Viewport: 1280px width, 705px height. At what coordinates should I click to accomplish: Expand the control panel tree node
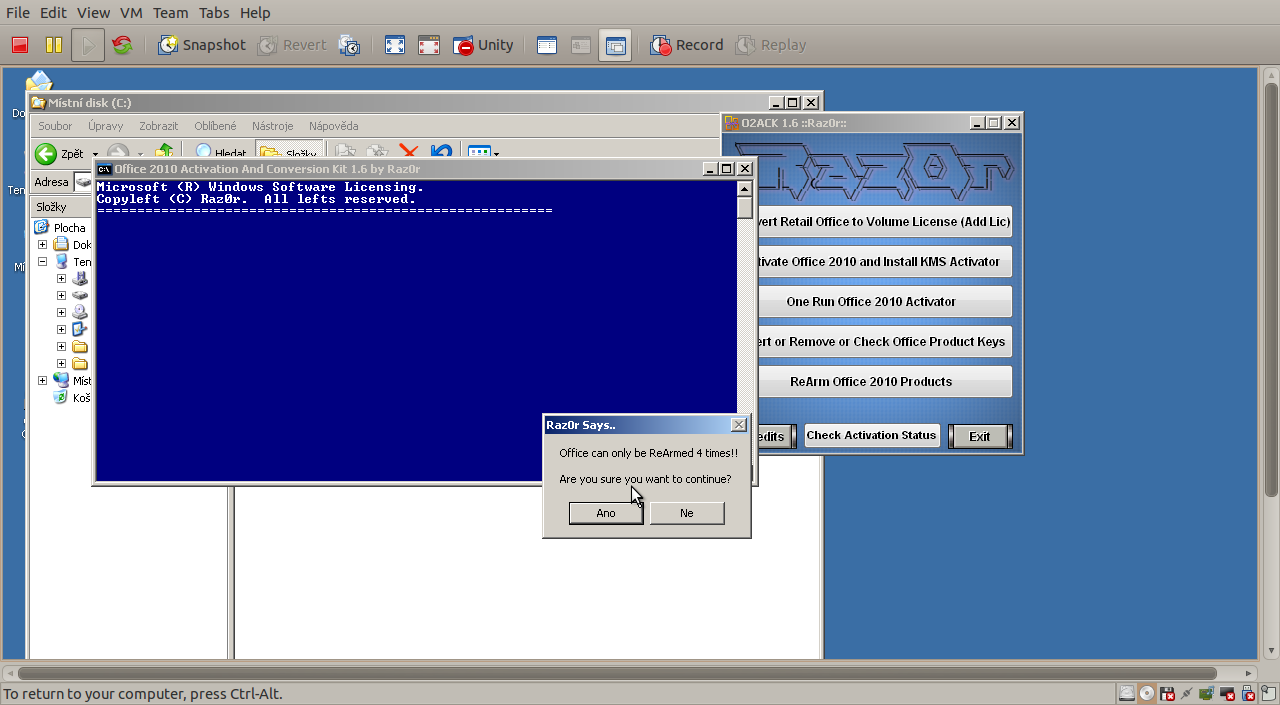click(x=61, y=329)
